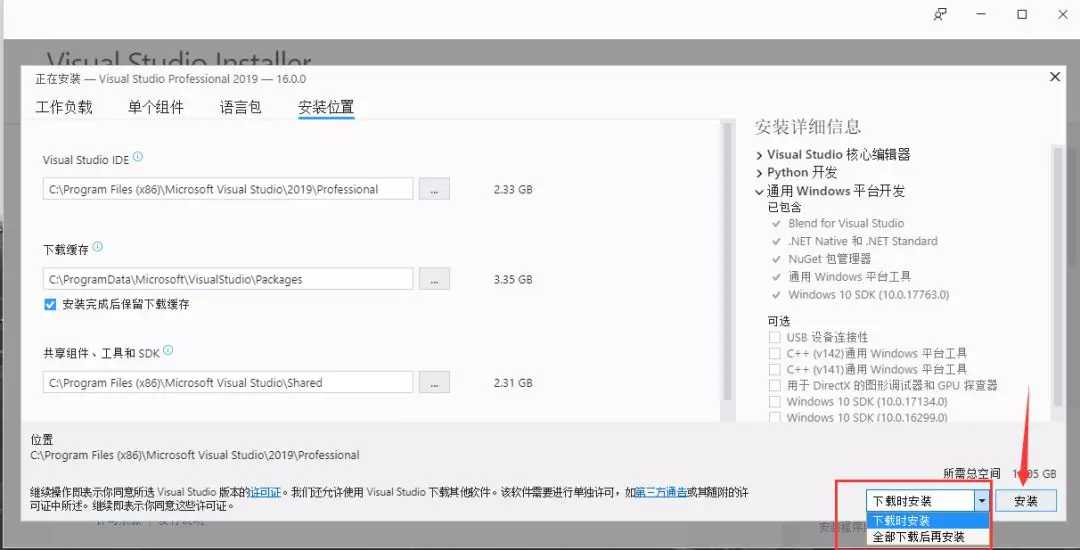Click the 安装详细信息 heading

808,127
